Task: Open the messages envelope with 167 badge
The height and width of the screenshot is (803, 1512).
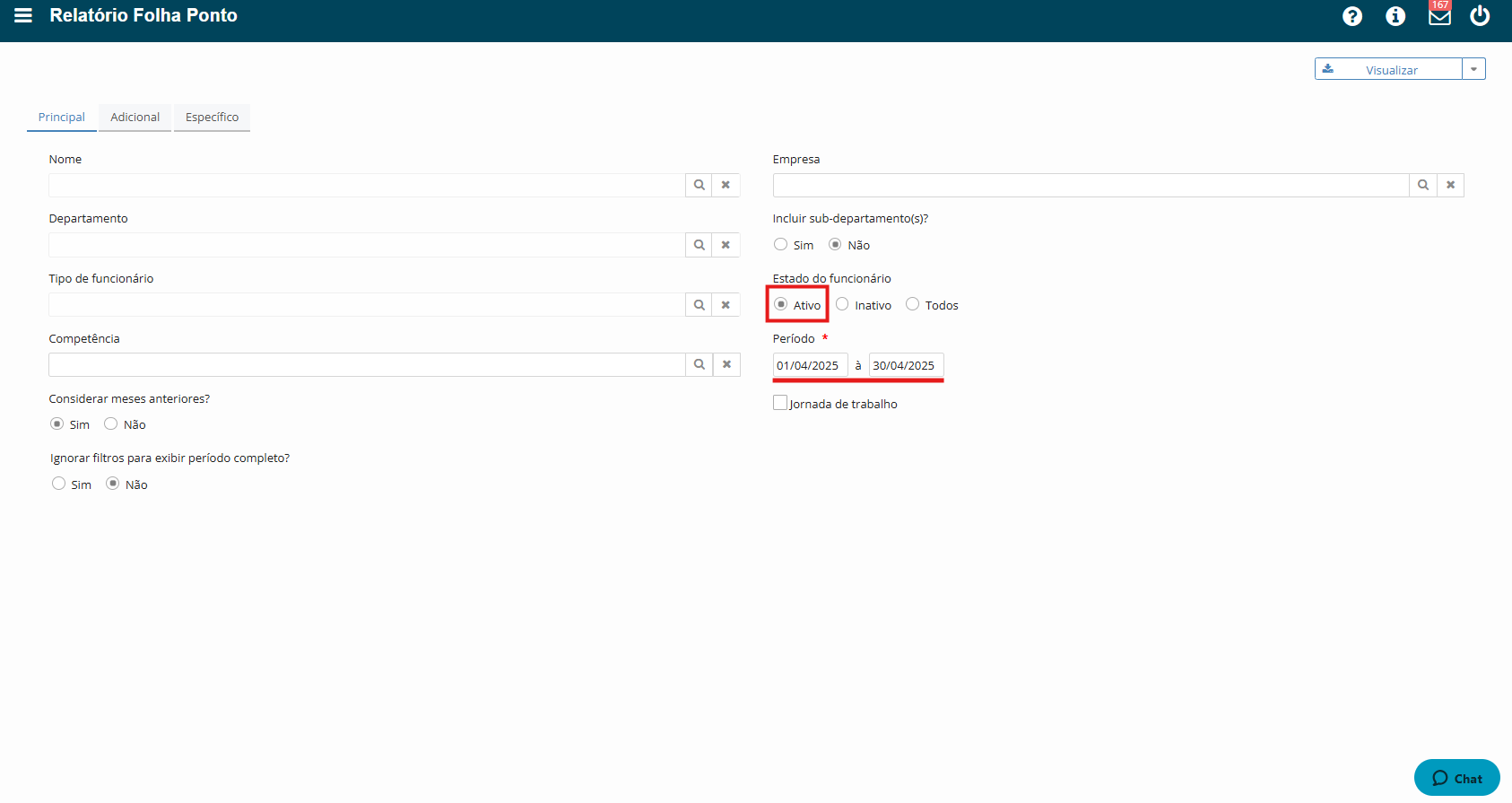Action: 1439,14
